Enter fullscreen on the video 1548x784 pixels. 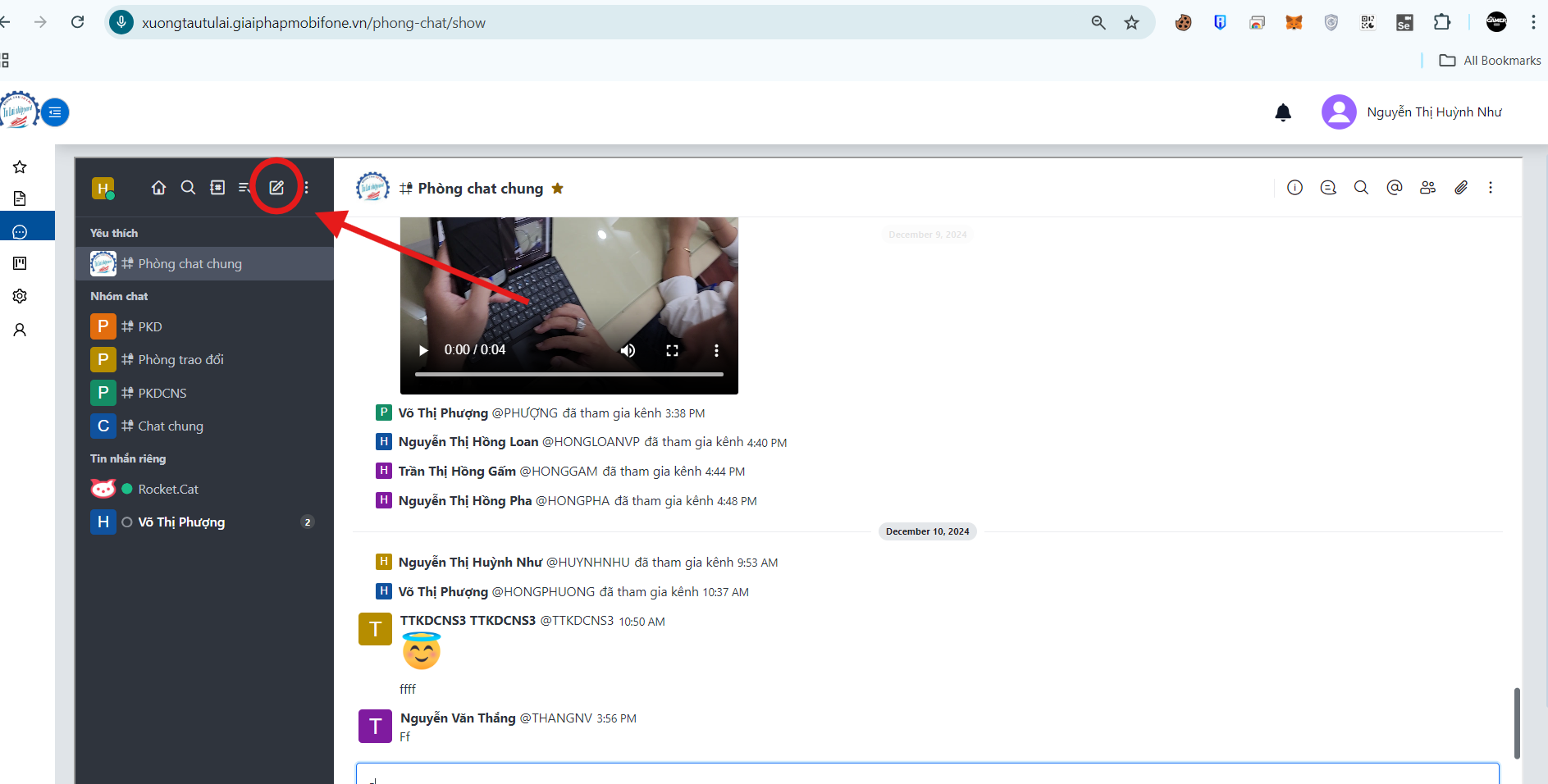pos(673,350)
